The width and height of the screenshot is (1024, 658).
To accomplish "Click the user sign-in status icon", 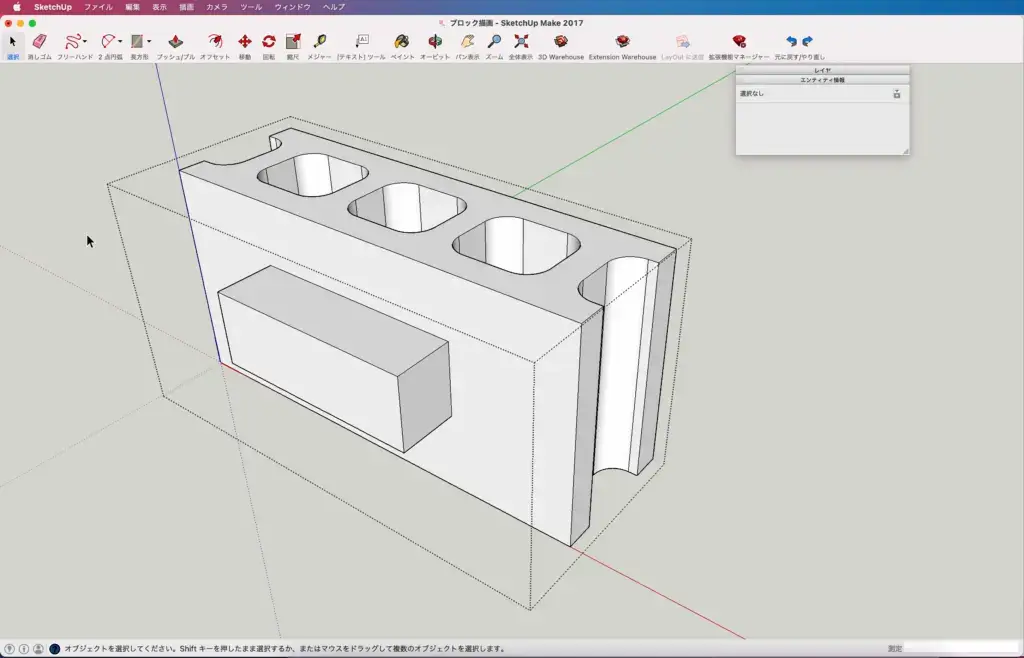I will (x=39, y=649).
